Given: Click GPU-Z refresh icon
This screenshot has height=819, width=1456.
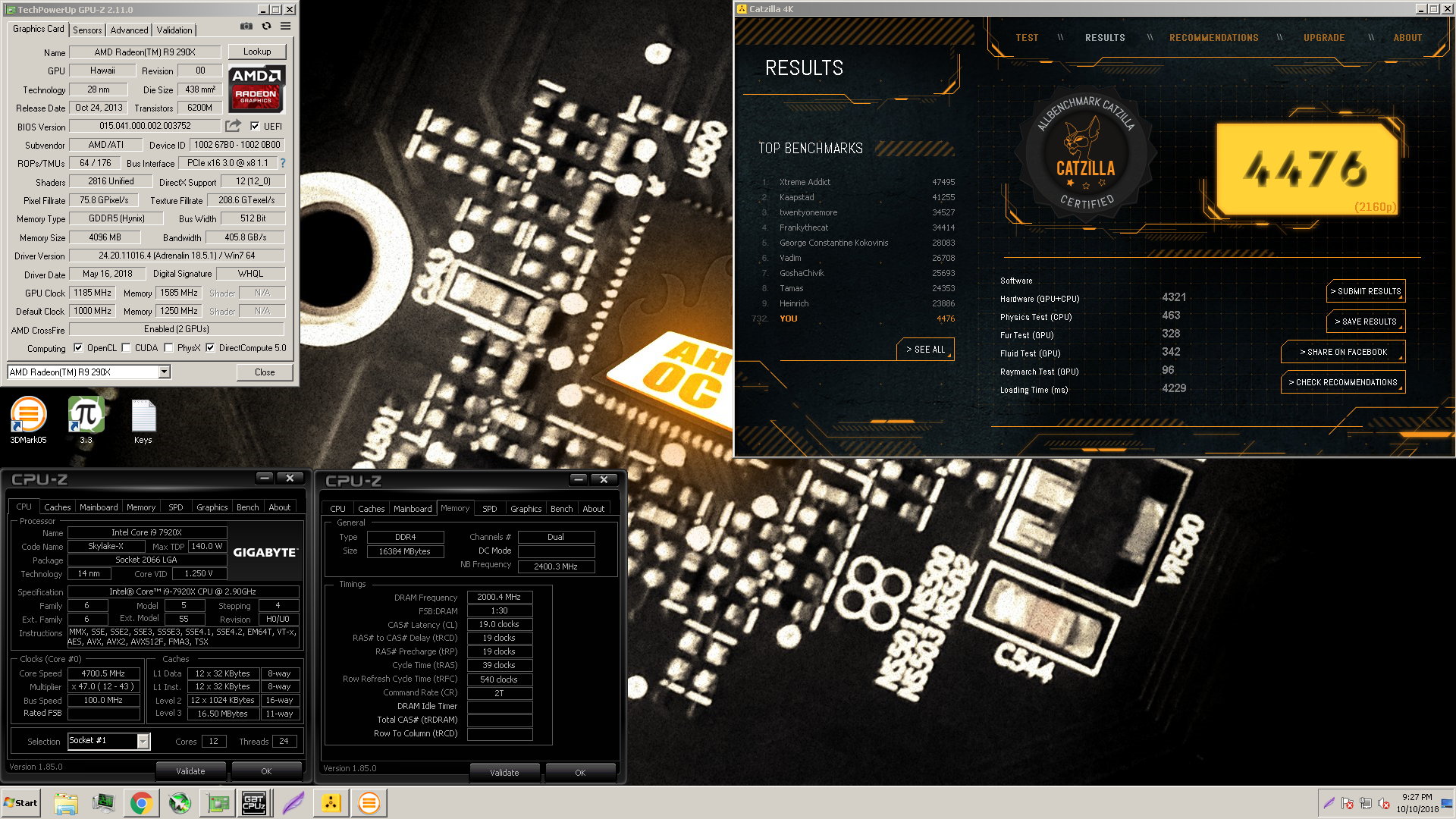Looking at the screenshot, I should click(x=266, y=26).
